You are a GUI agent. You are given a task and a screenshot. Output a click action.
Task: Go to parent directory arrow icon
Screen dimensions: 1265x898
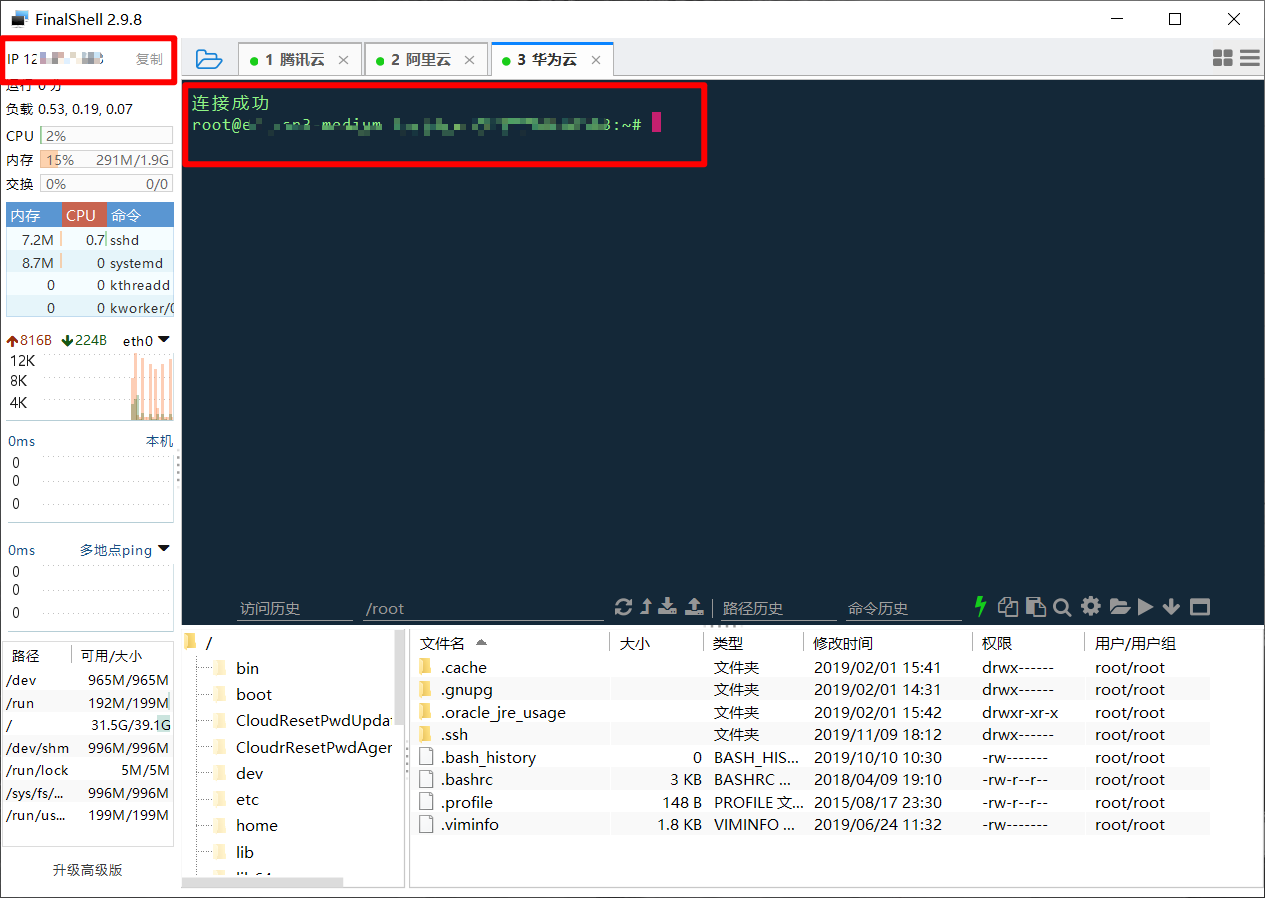(x=646, y=607)
